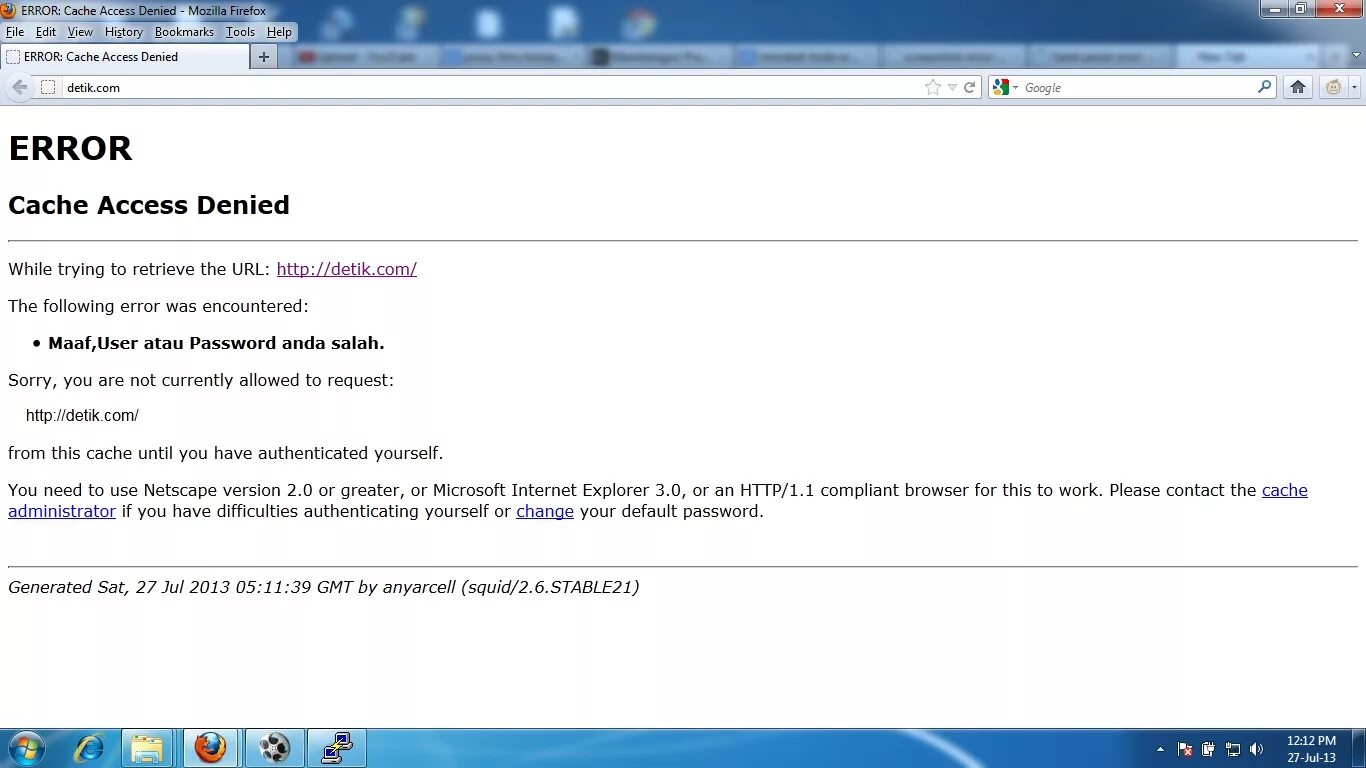This screenshot has height=768, width=1366.
Task: Launch Internet Explorer from the taskbar
Action: tap(89, 748)
